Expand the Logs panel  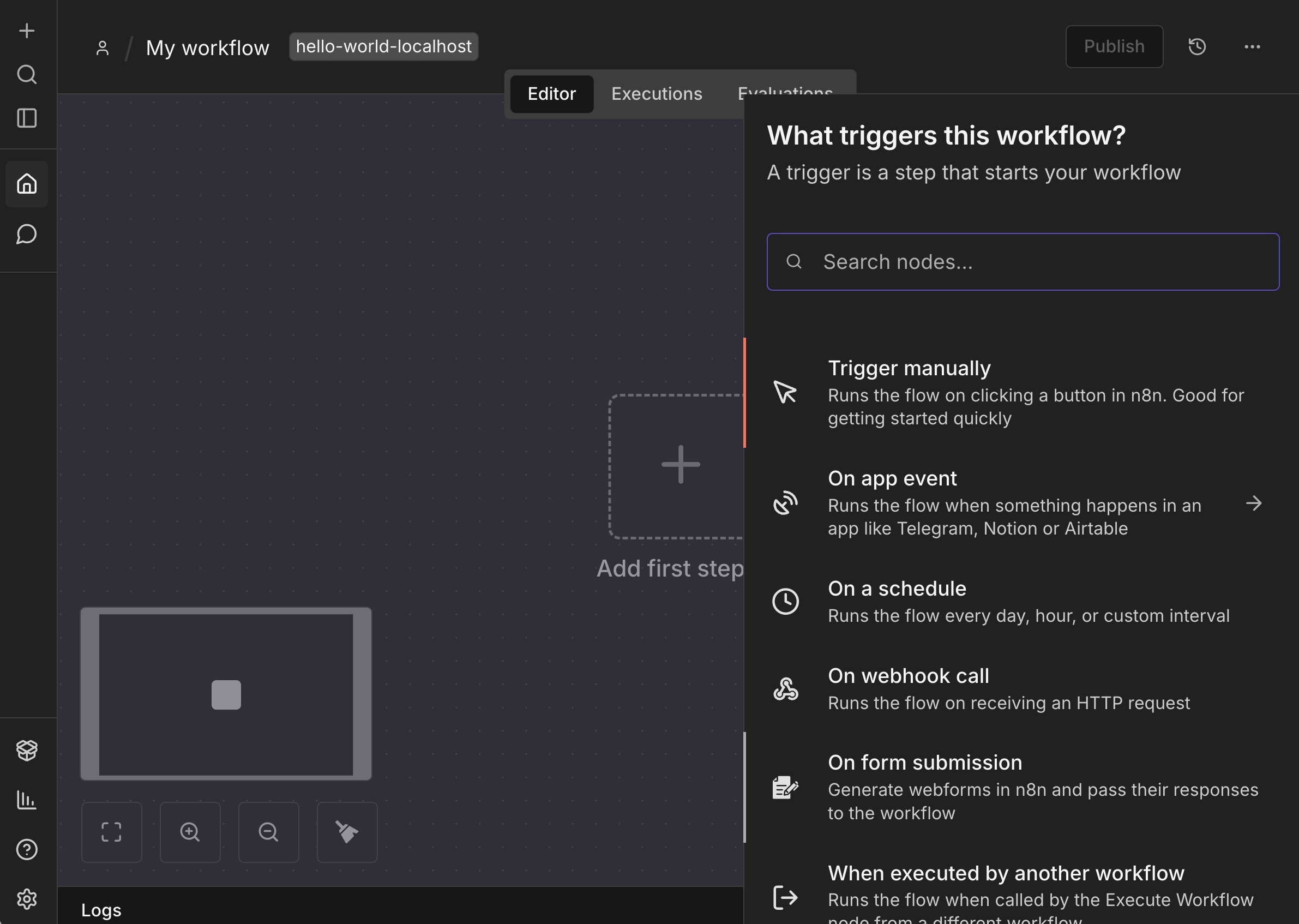[101, 910]
